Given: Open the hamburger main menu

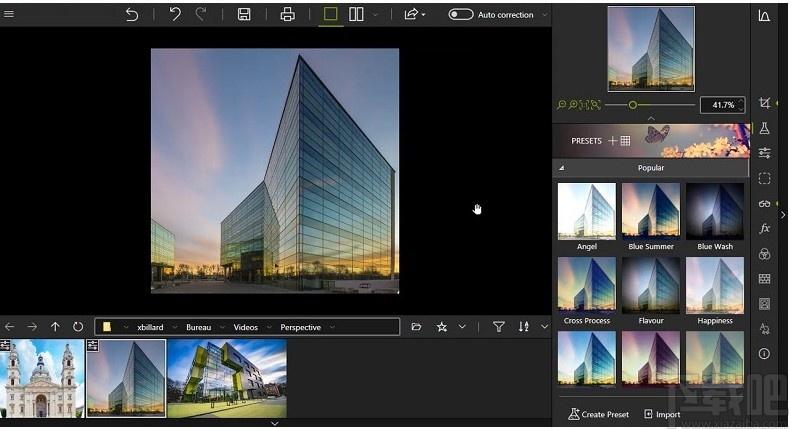Looking at the screenshot, I should [9, 15].
